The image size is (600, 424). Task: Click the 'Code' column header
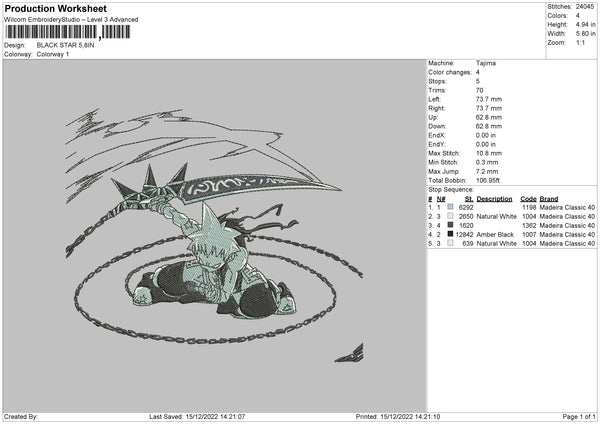[x=528, y=199]
